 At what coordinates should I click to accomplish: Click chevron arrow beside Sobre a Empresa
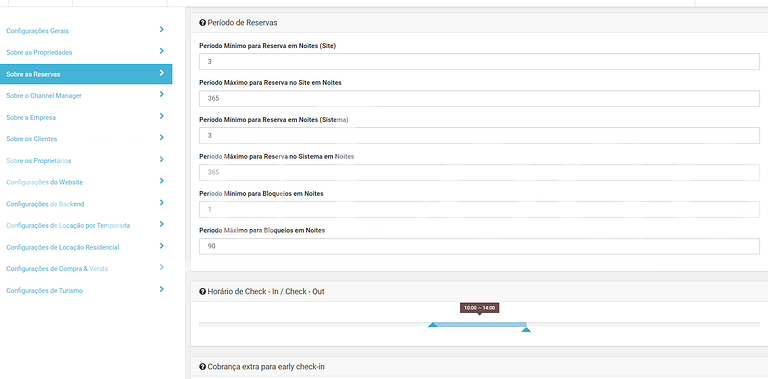(x=162, y=116)
